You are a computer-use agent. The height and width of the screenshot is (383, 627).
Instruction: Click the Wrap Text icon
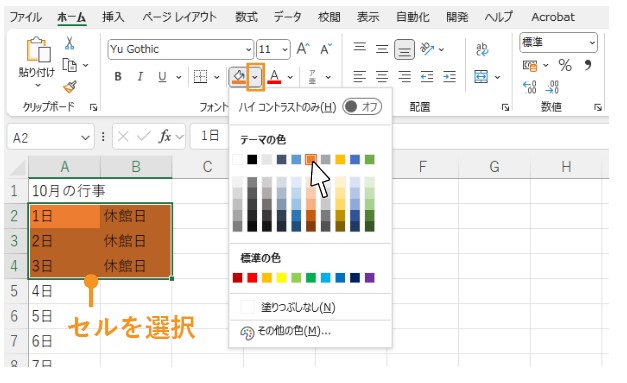tap(482, 49)
